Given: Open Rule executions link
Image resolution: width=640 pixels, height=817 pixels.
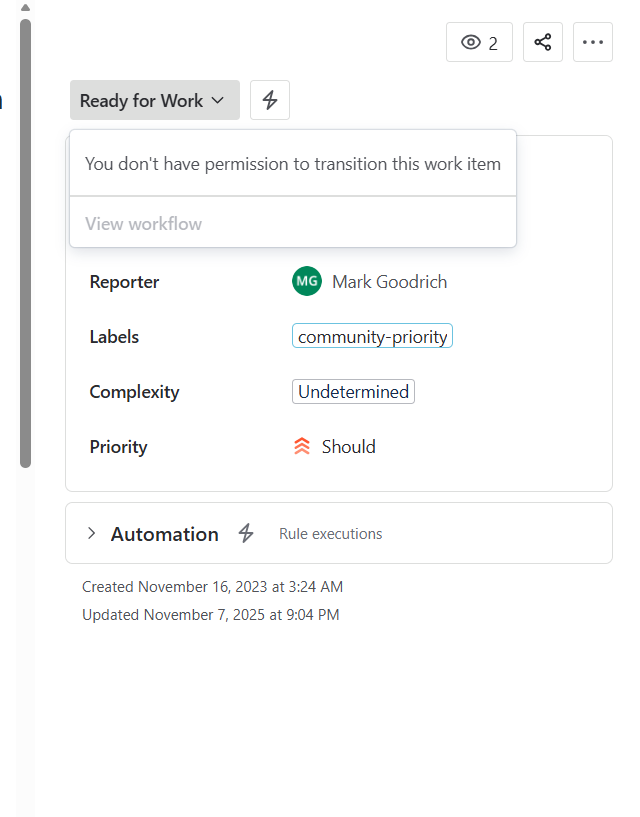Looking at the screenshot, I should pos(330,534).
